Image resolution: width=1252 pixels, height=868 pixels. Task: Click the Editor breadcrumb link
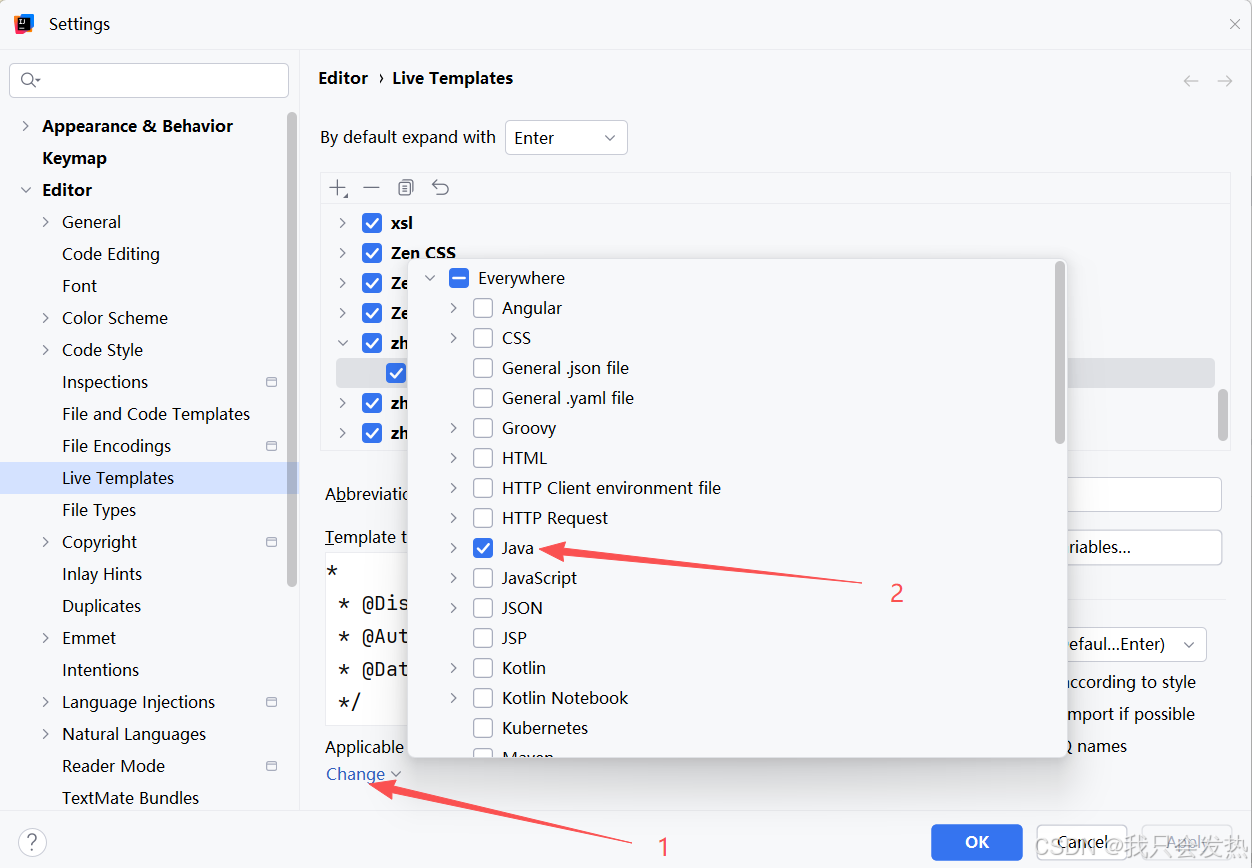point(343,78)
